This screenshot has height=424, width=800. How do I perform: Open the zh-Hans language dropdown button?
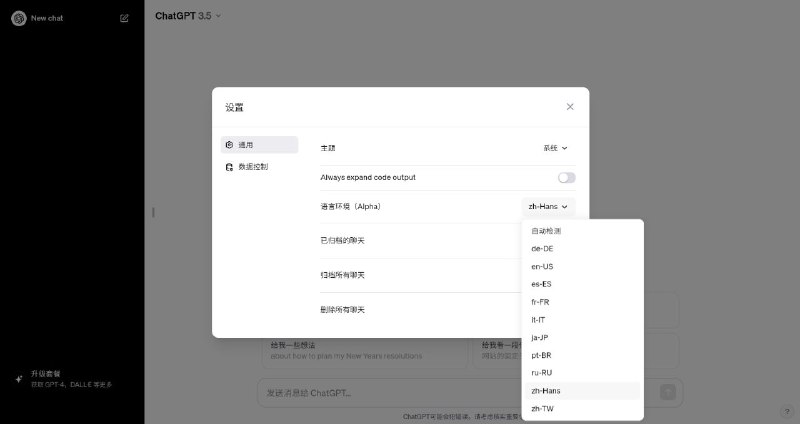pos(548,207)
